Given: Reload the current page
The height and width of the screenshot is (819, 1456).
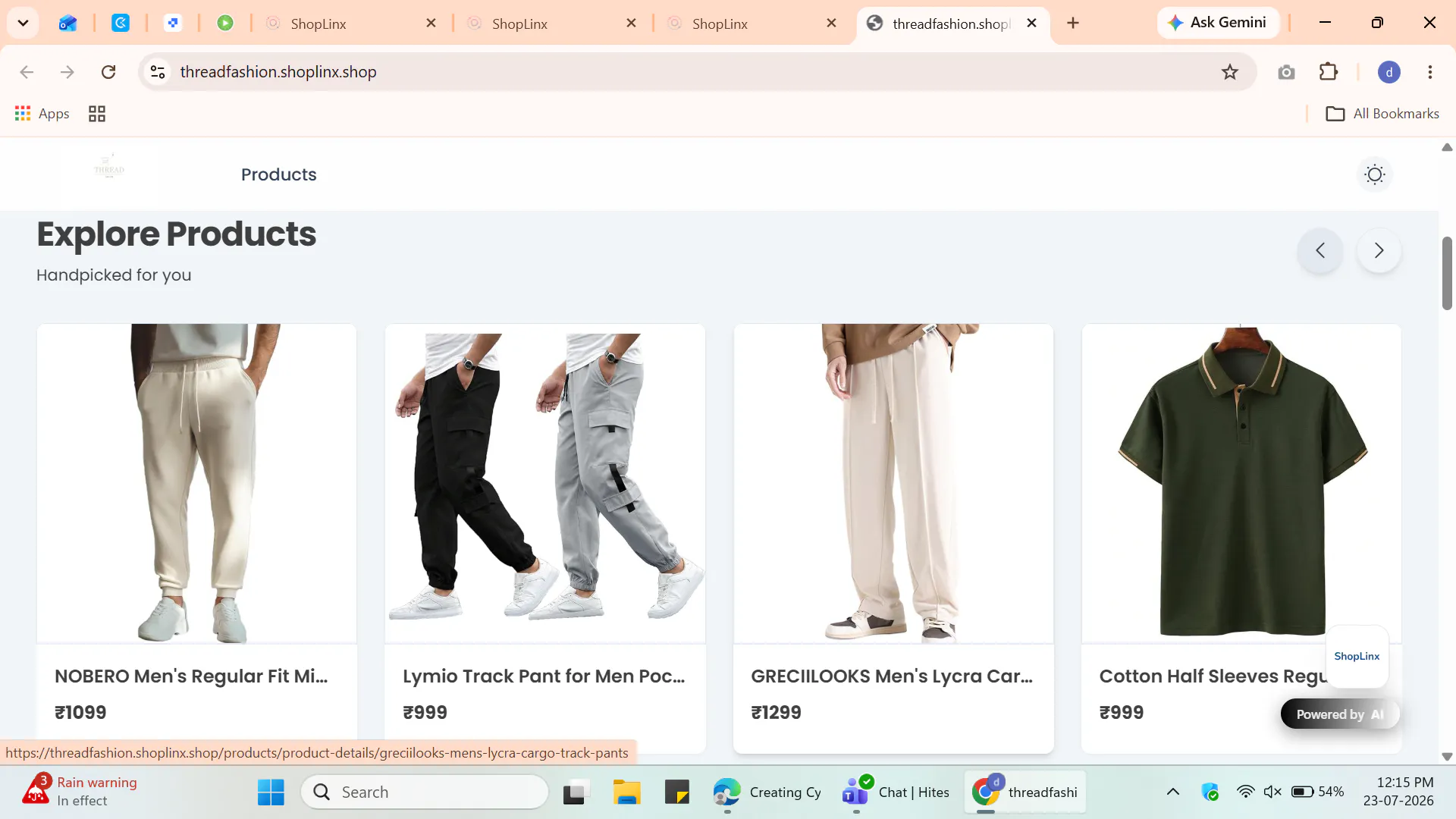Looking at the screenshot, I should (x=108, y=71).
